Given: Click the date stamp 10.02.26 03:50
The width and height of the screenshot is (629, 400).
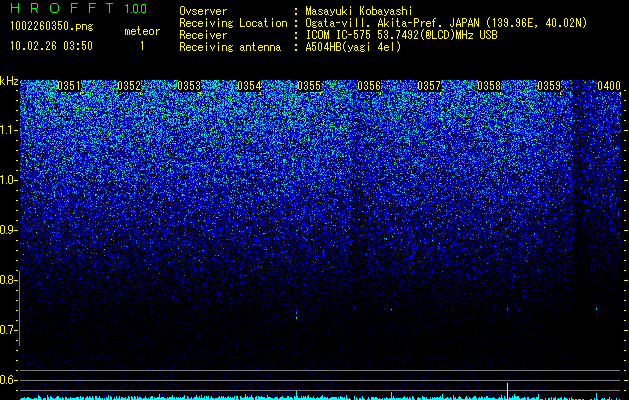Looking at the screenshot, I should (51, 46).
